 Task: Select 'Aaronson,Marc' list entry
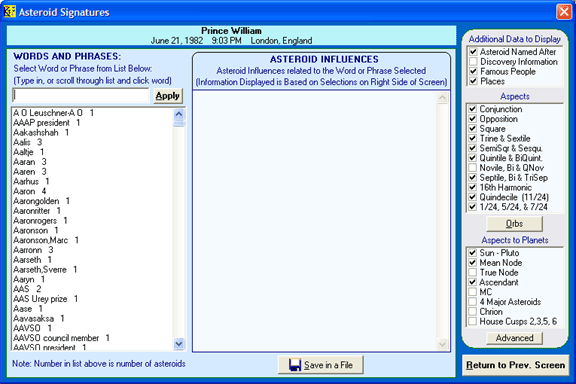(x=92, y=240)
